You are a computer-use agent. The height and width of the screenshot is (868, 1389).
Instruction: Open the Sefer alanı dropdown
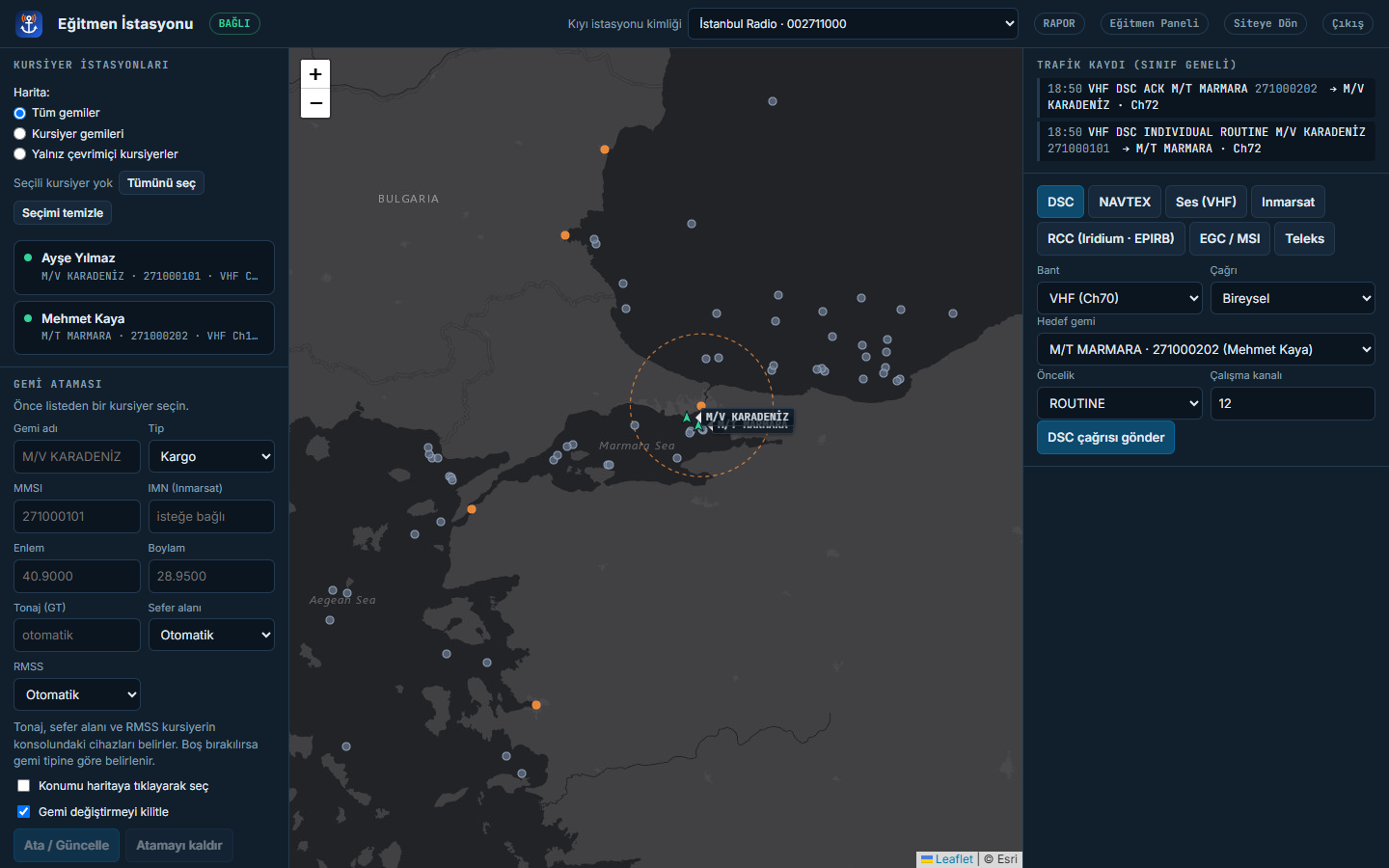point(211,635)
